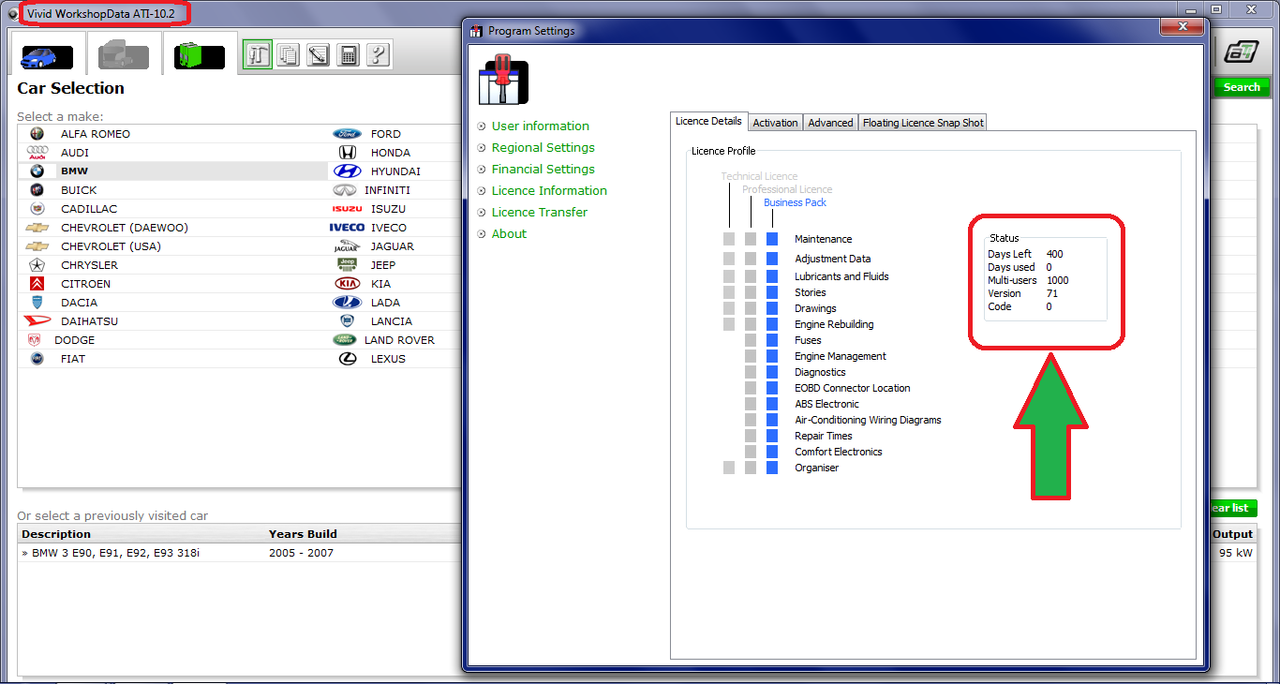Screen dimensions: 1280x684
Task: Click the Isuzu logo icon
Action: (x=347, y=209)
